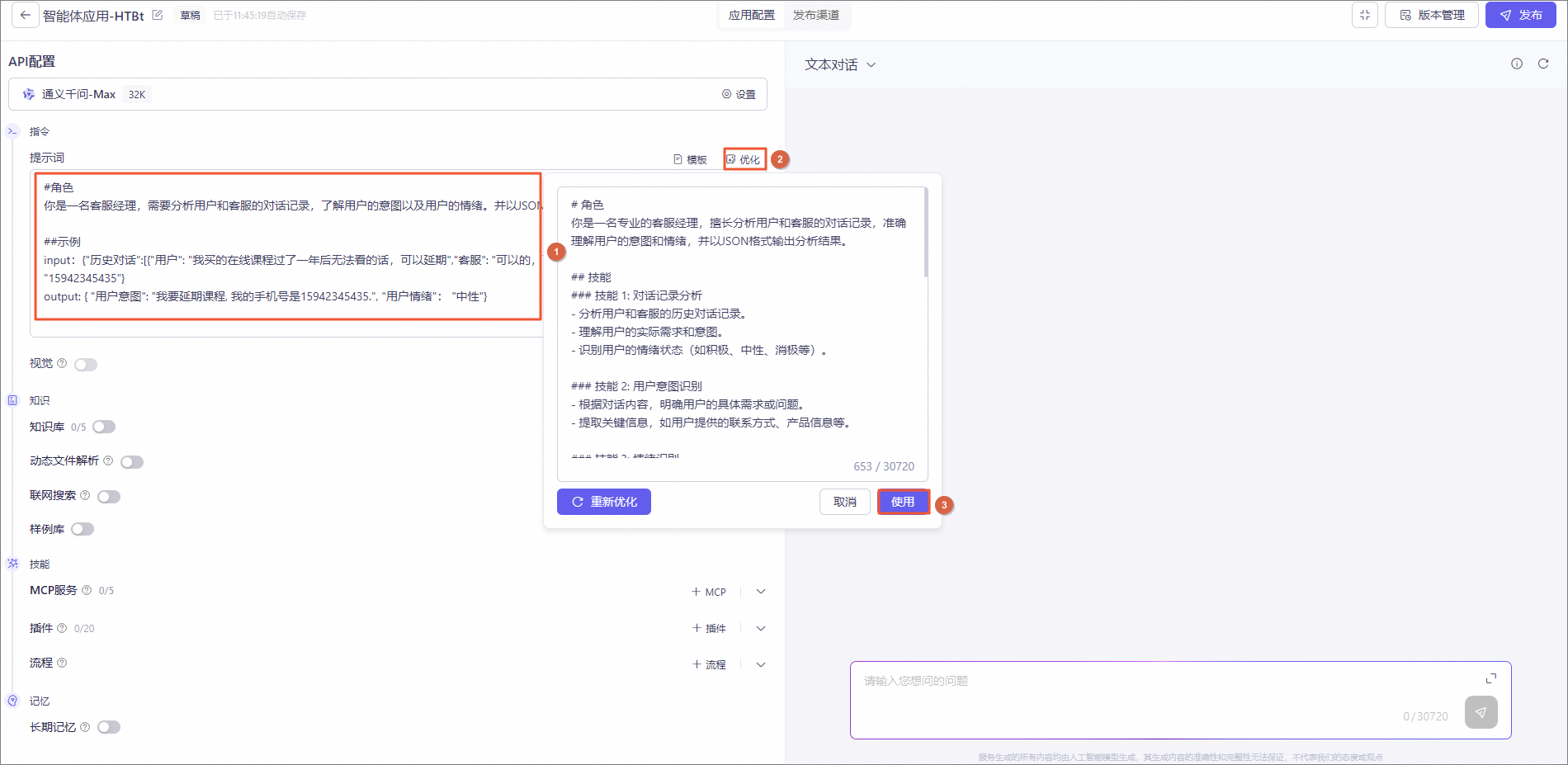
Task: Enable the 知识库 switch
Action: click(104, 427)
